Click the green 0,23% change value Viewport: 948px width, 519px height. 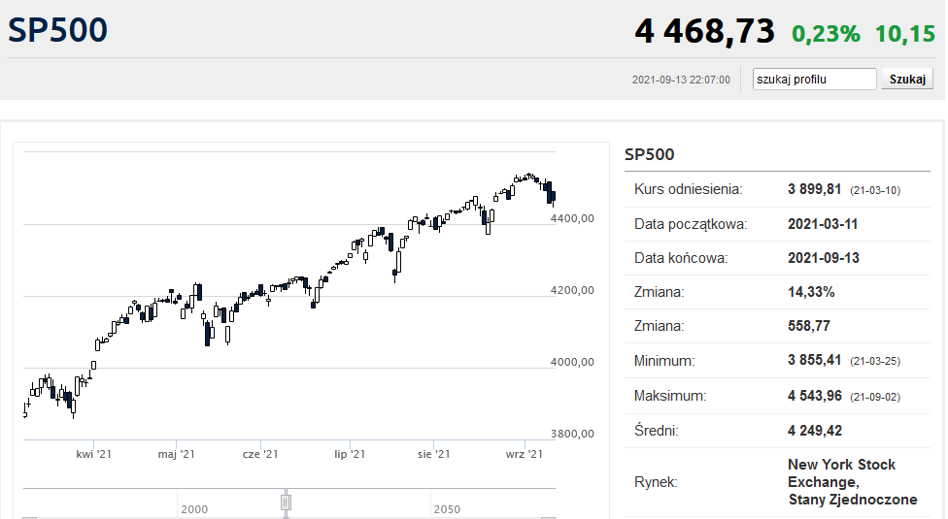click(825, 33)
